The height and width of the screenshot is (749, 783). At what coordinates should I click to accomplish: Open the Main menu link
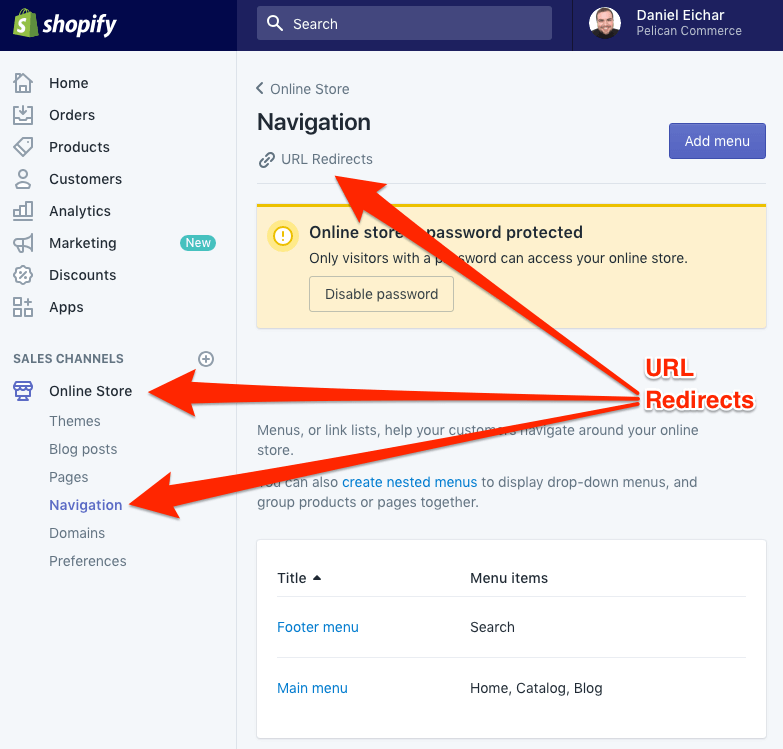point(312,688)
